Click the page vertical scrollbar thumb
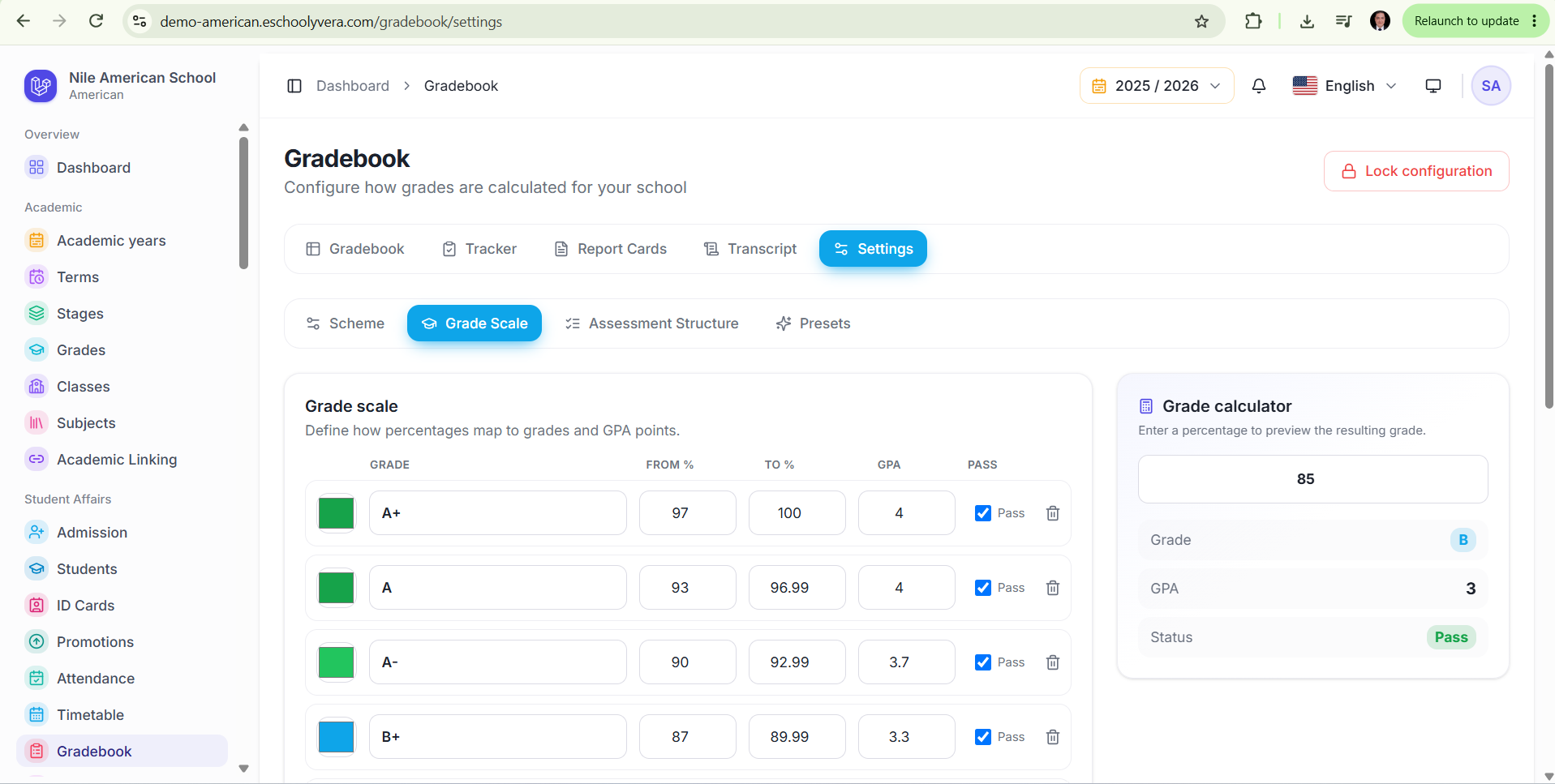The height and width of the screenshot is (784, 1555). click(x=1549, y=235)
